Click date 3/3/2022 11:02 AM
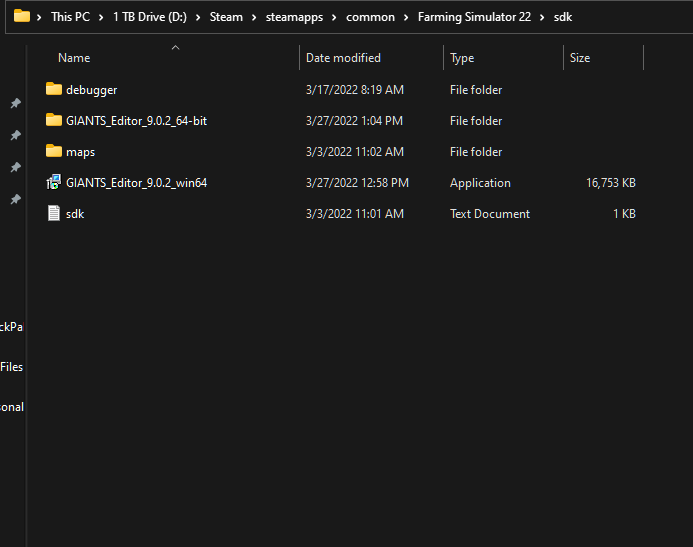The image size is (693, 547). point(354,152)
